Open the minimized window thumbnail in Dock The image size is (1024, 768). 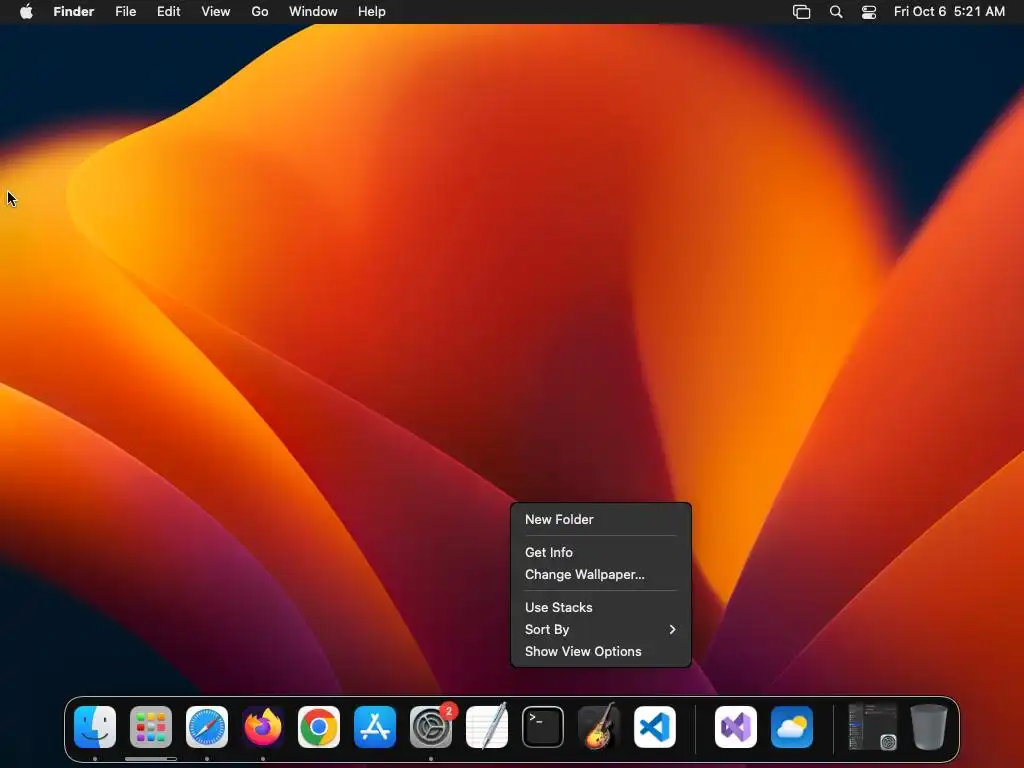click(x=872, y=727)
